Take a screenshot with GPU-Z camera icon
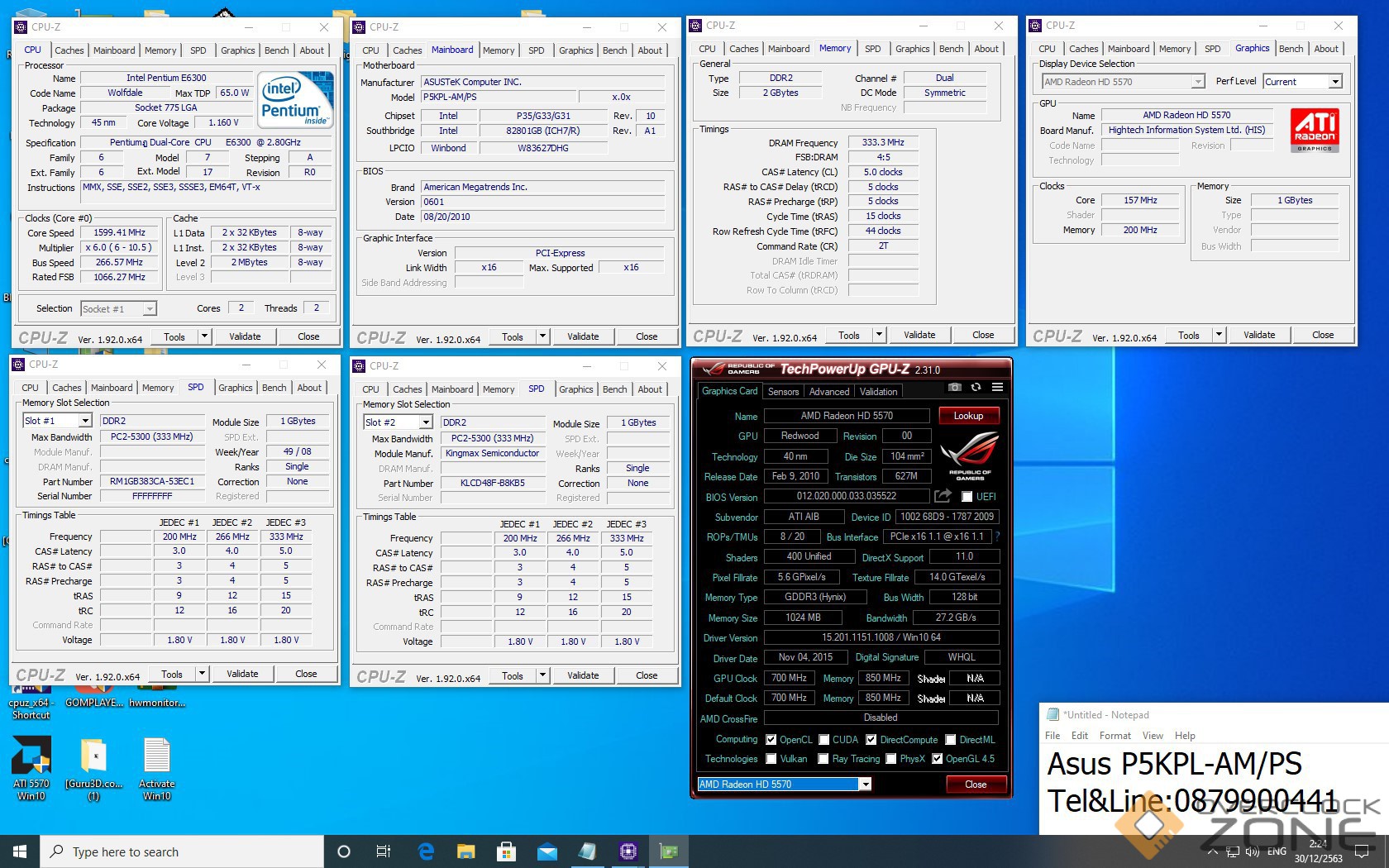This screenshot has width=1389, height=868. pyautogui.click(x=954, y=387)
